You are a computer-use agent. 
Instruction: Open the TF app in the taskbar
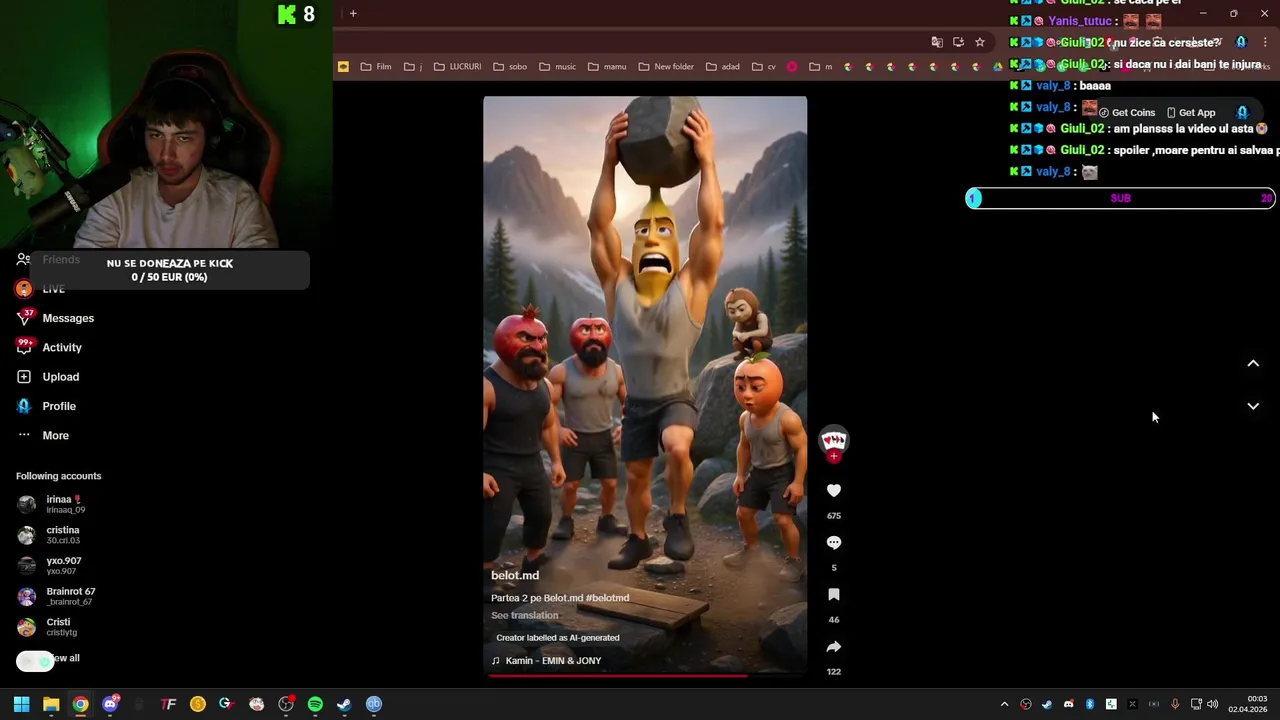(168, 704)
